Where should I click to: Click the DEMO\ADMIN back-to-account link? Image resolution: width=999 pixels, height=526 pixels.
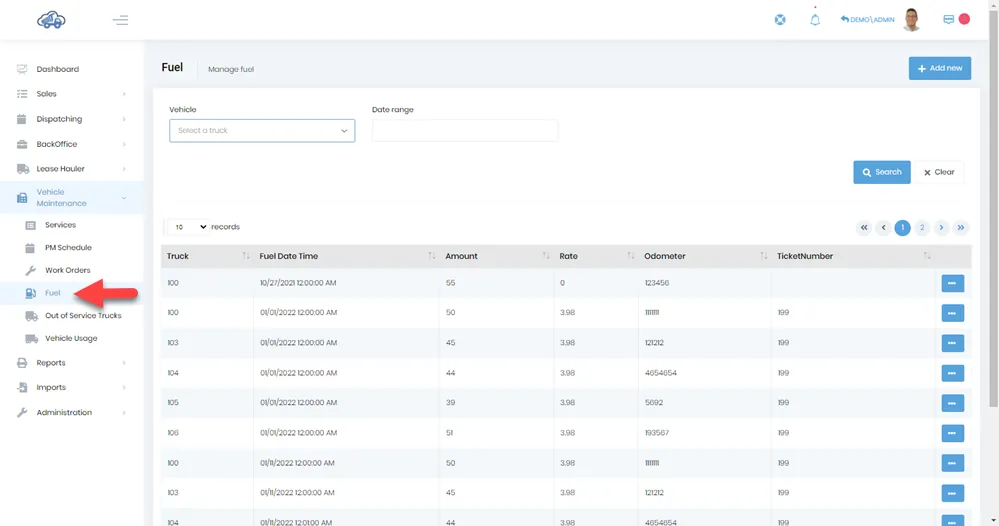[867, 20]
